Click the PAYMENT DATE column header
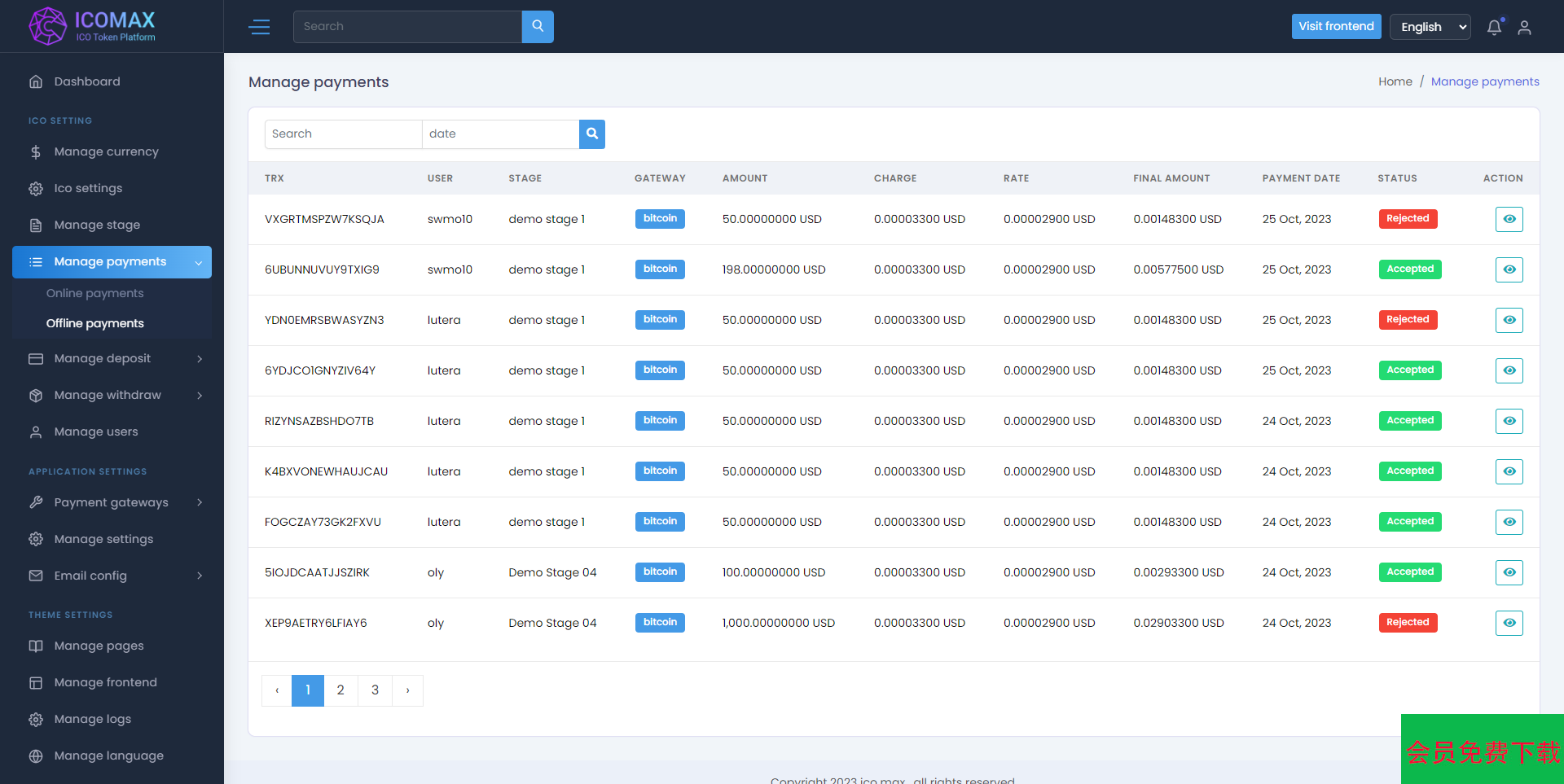The height and width of the screenshot is (784, 1564). pyautogui.click(x=1301, y=178)
